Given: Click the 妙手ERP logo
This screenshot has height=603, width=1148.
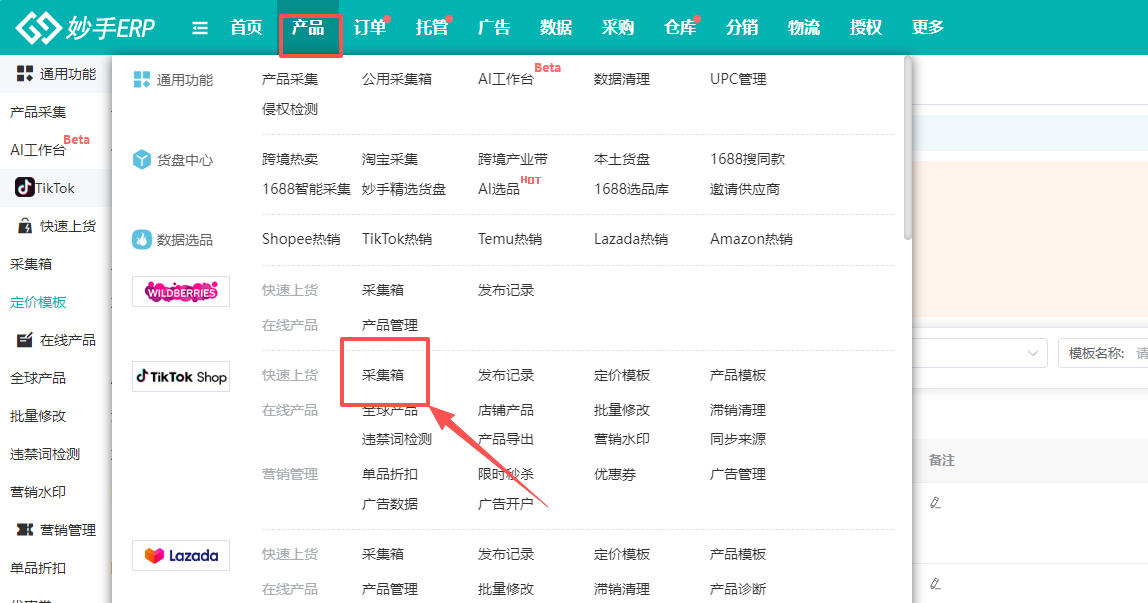Looking at the screenshot, I should point(85,28).
